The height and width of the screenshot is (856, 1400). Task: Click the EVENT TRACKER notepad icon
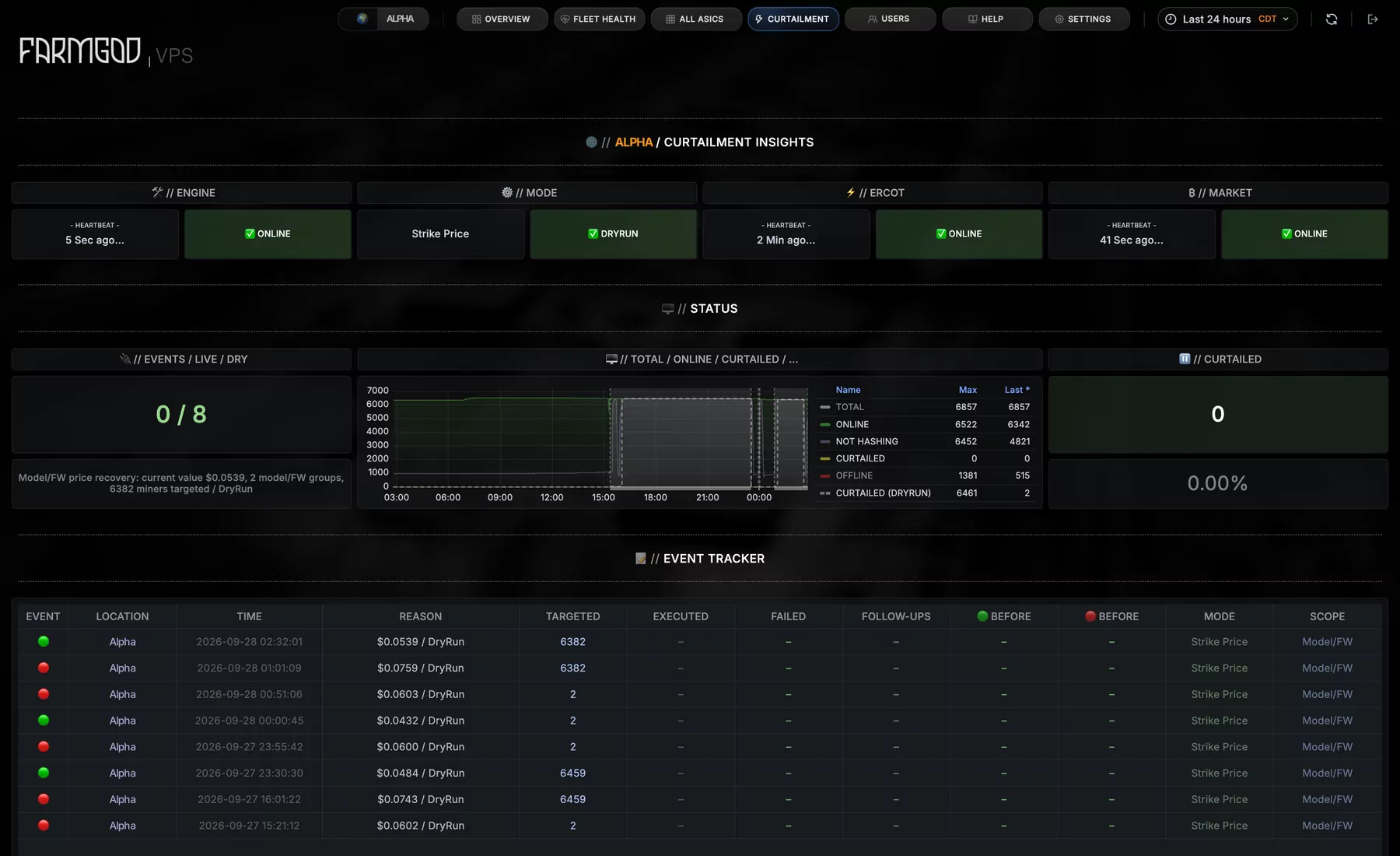pyautogui.click(x=641, y=559)
